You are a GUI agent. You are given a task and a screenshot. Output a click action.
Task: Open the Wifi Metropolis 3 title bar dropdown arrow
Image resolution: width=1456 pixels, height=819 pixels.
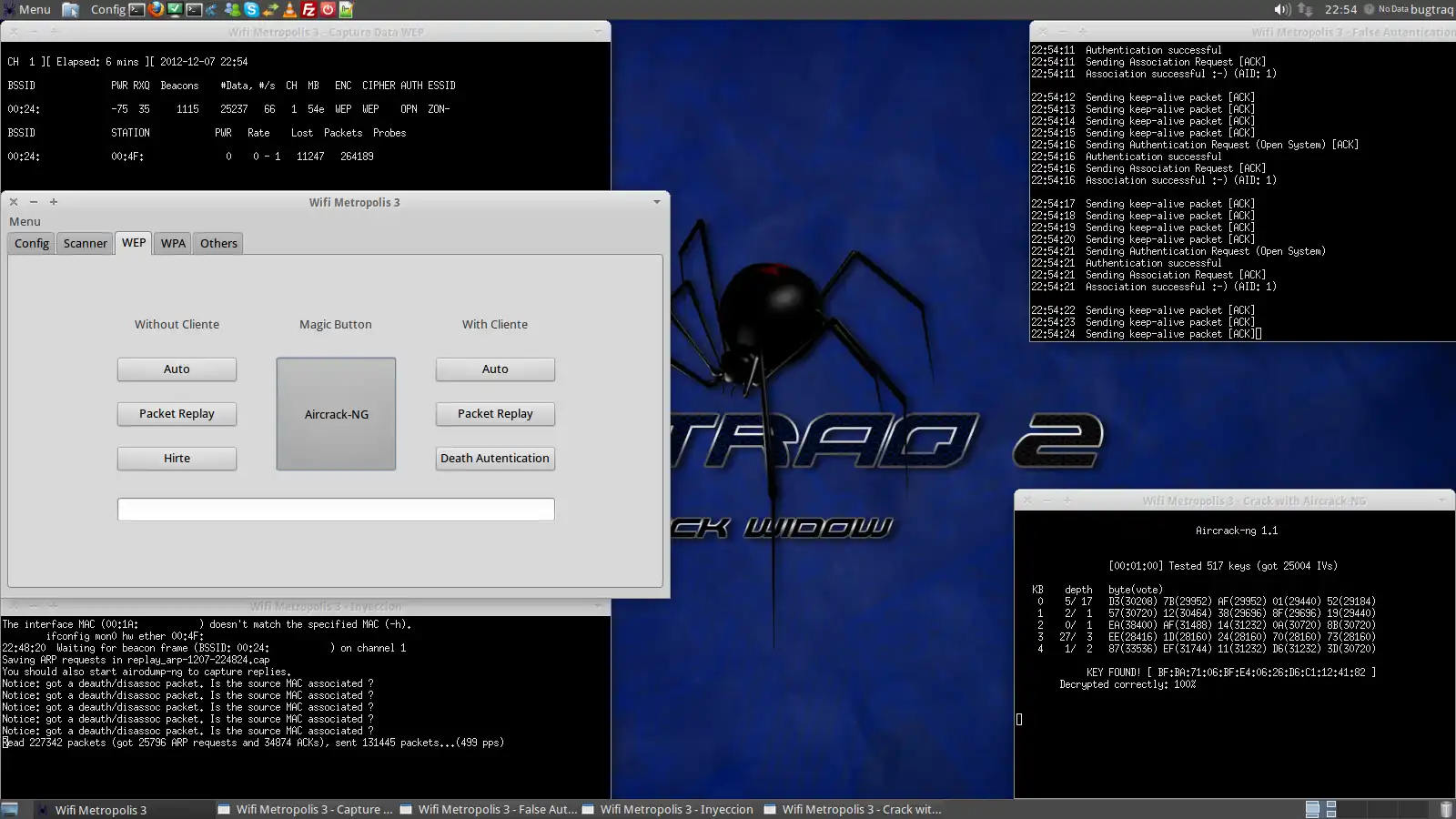657,202
